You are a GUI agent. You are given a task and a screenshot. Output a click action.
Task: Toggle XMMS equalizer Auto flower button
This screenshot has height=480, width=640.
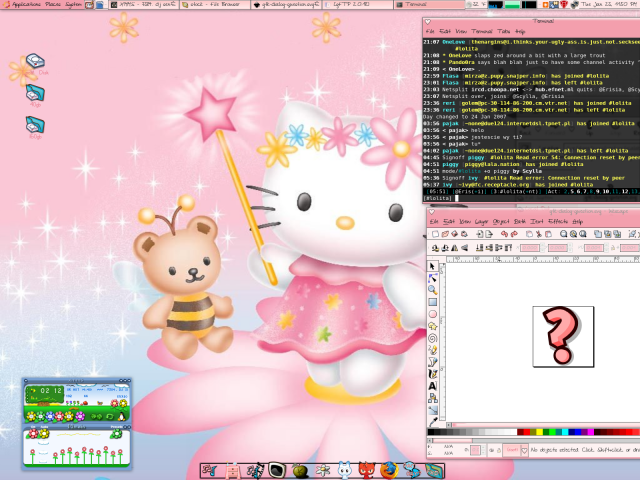point(44,433)
